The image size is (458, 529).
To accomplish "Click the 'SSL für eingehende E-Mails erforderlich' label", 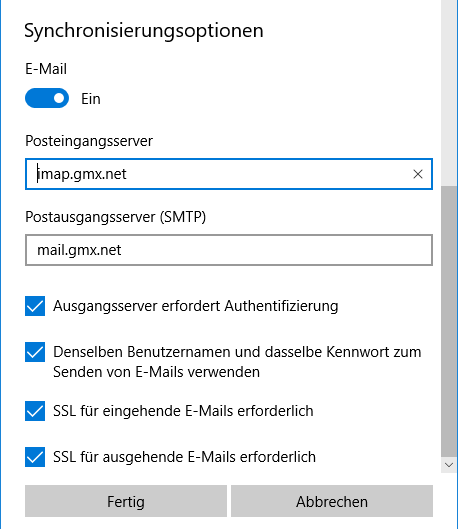I will [x=183, y=411].
